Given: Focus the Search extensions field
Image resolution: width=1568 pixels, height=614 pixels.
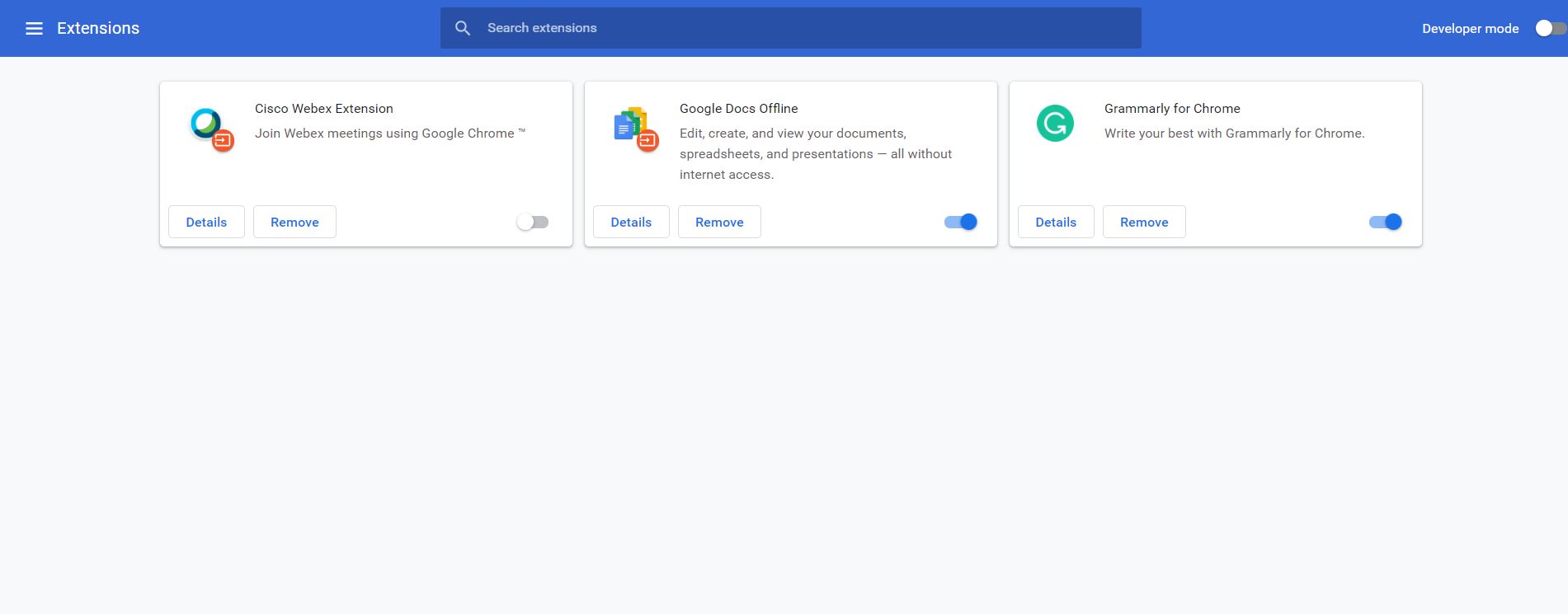Looking at the screenshot, I should click(790, 28).
